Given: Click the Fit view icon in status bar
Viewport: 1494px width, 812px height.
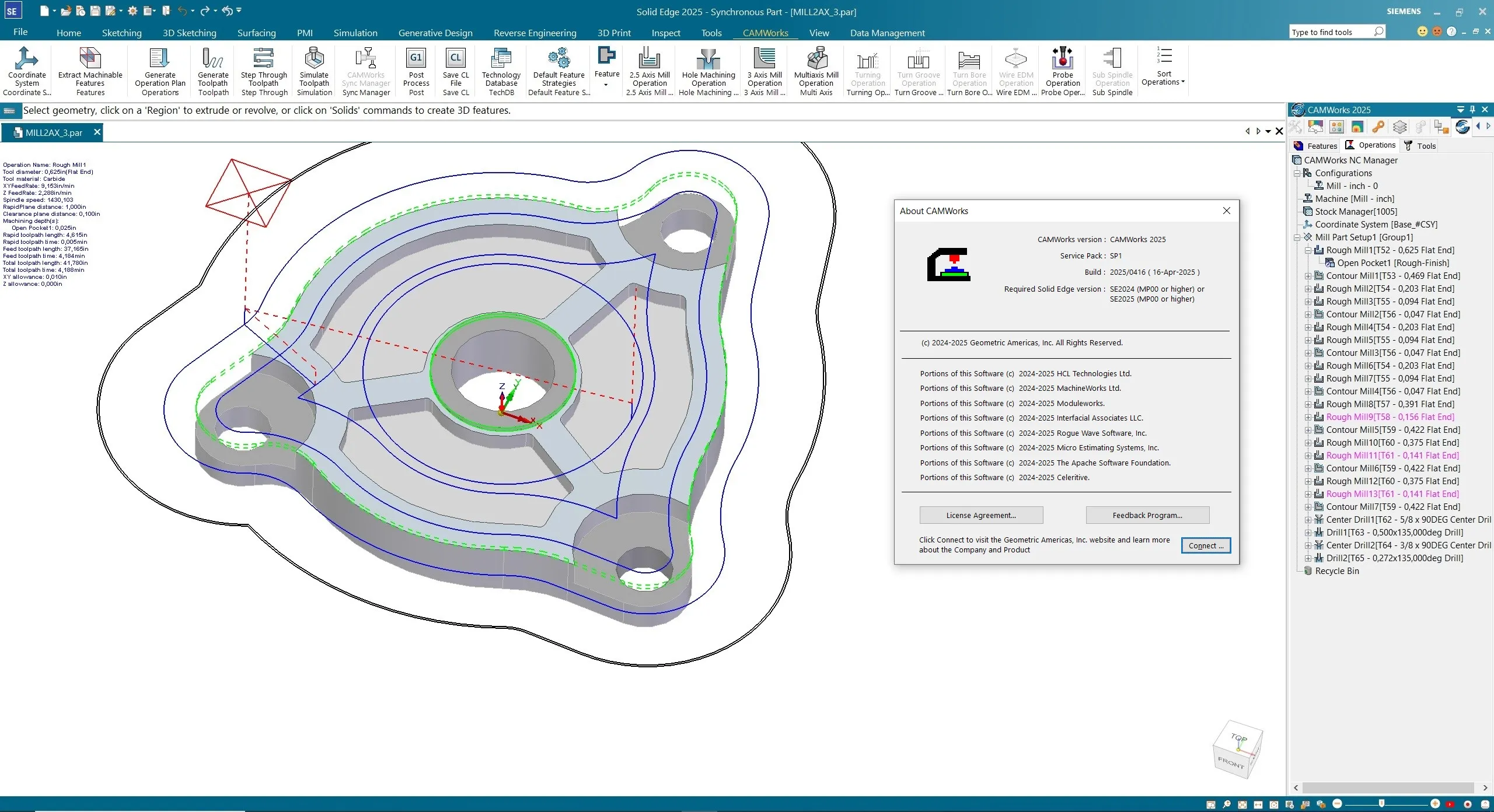Looking at the screenshot, I should 1242,804.
